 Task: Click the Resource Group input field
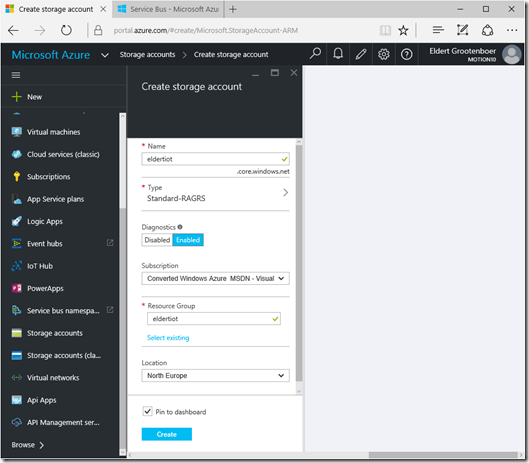(x=214, y=319)
